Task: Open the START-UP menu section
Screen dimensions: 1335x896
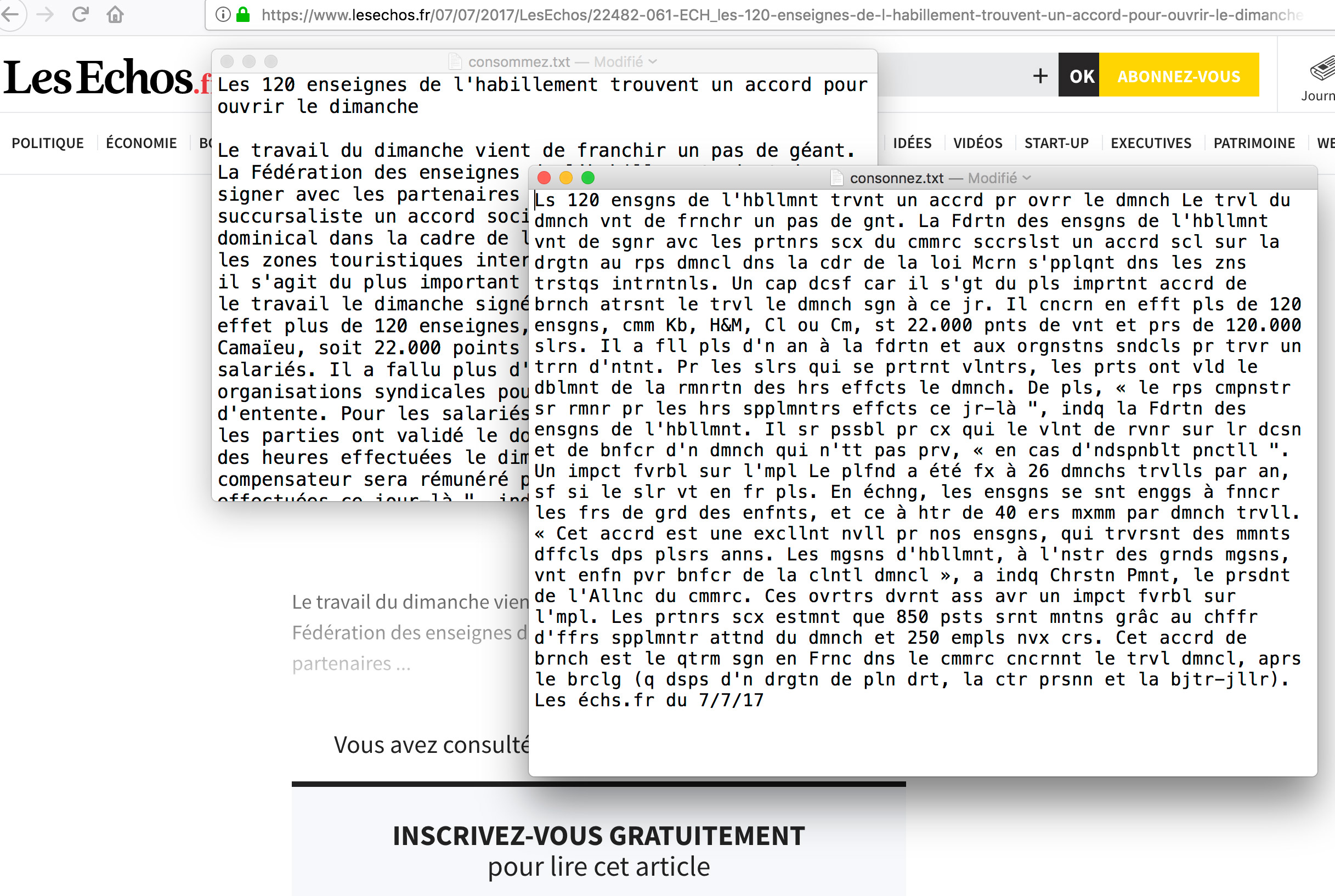Action: 1056,143
